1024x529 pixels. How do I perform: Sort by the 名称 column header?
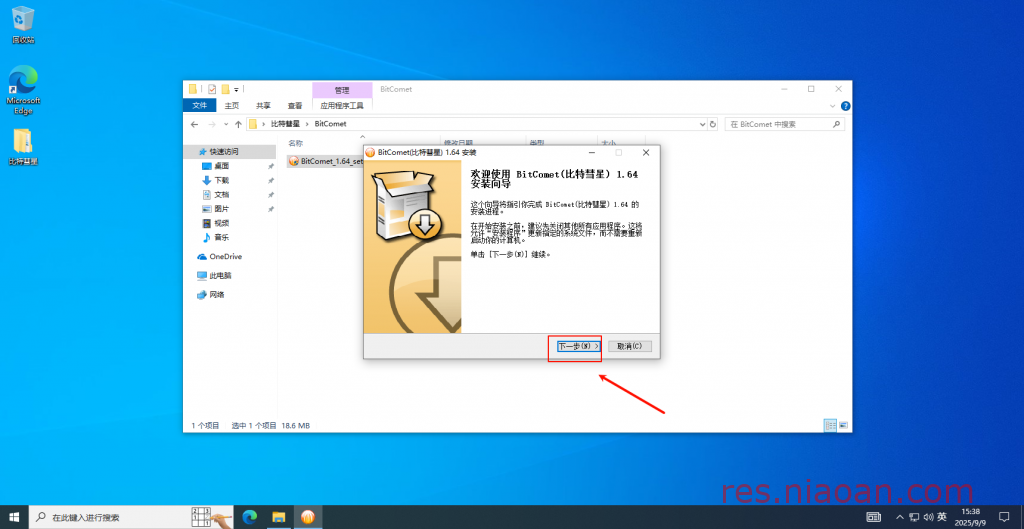(296, 143)
